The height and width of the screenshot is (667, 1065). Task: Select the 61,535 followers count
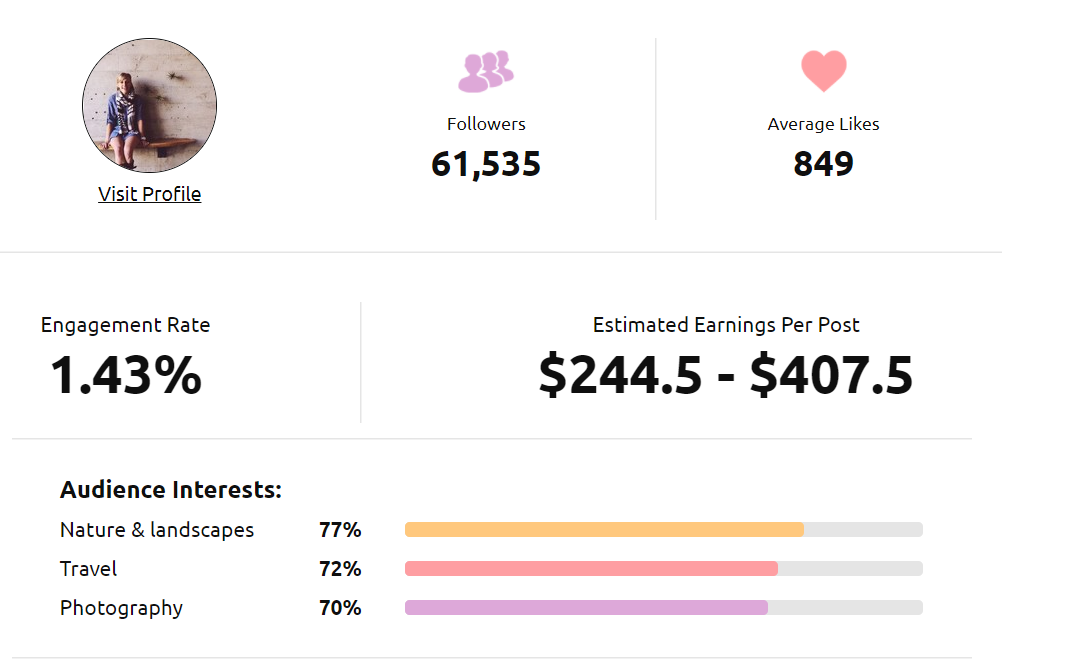coord(486,164)
